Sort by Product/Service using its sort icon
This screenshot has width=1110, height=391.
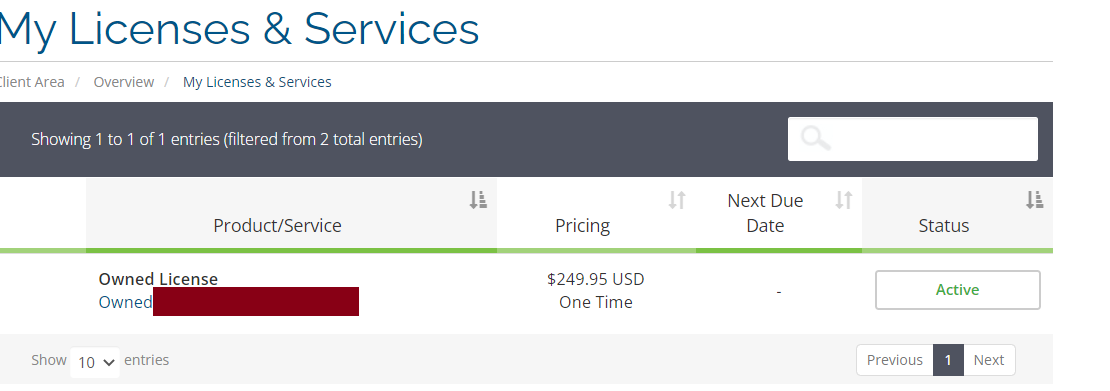coord(479,200)
